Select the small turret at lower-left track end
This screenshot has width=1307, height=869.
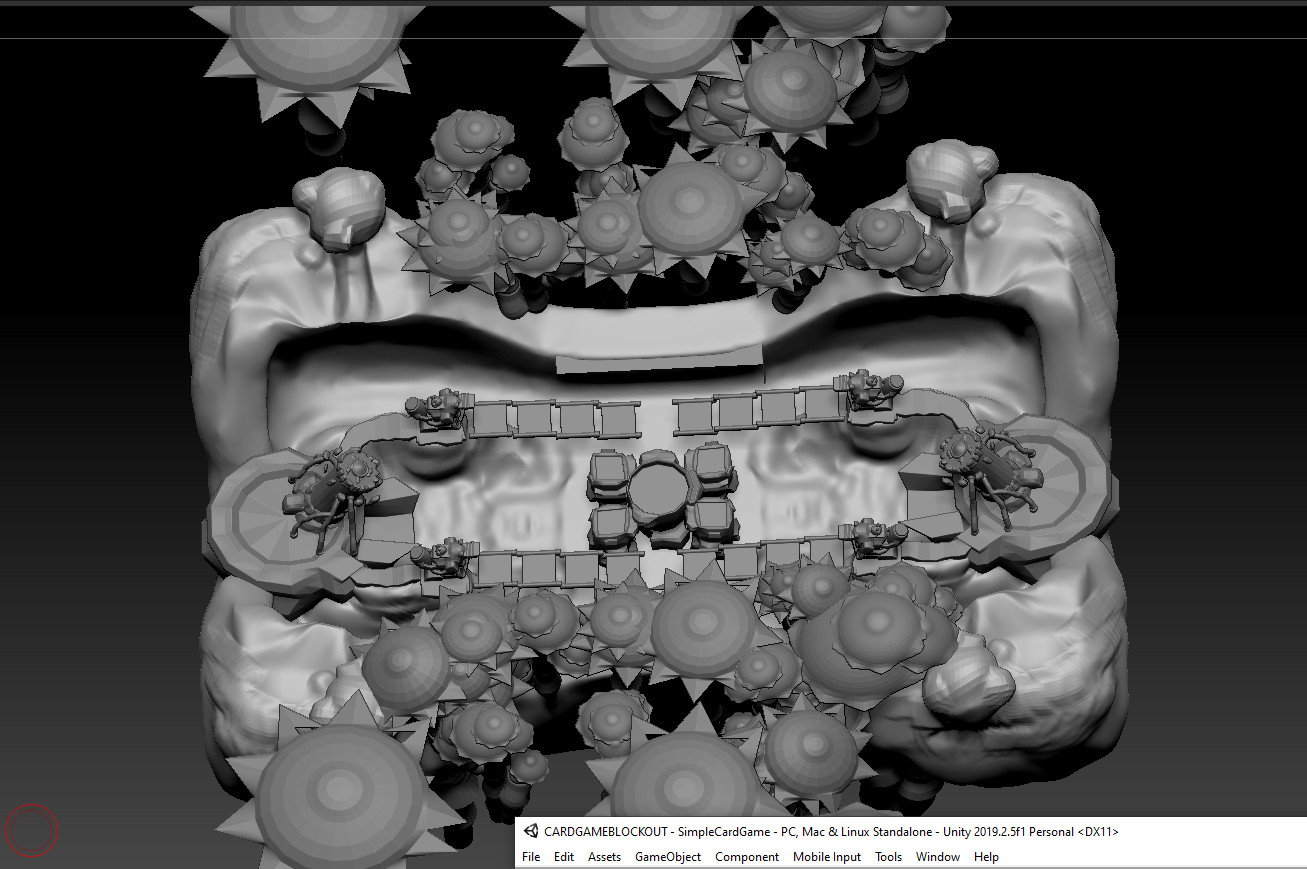tap(442, 555)
